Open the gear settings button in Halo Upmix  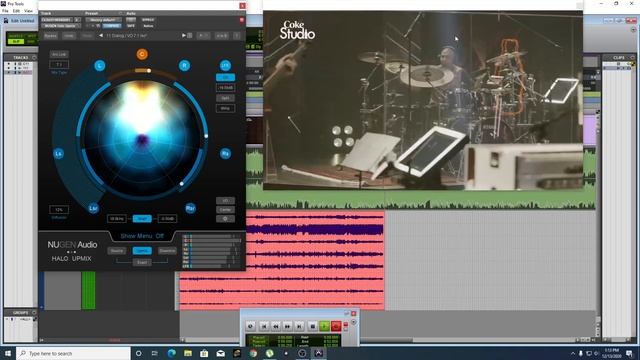pyautogui.click(x=225, y=219)
